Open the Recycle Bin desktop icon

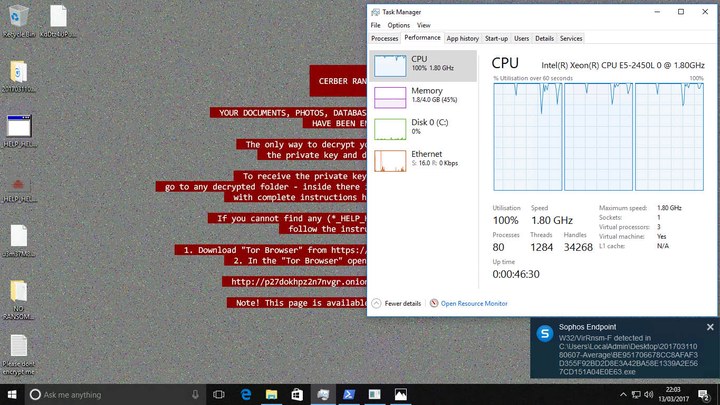(18, 21)
